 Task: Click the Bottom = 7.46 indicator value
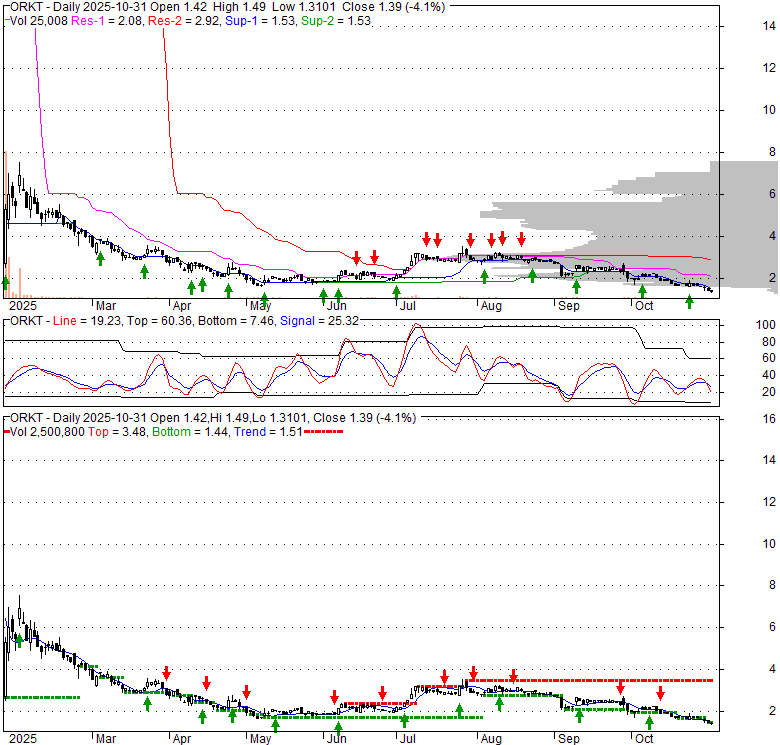click(x=236, y=321)
